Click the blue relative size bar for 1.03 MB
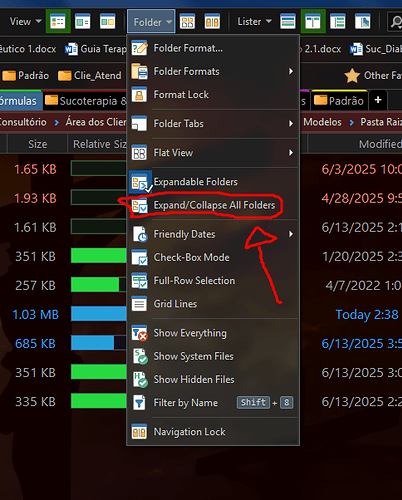Screen dimensions: 402x500 click(x=99, y=314)
